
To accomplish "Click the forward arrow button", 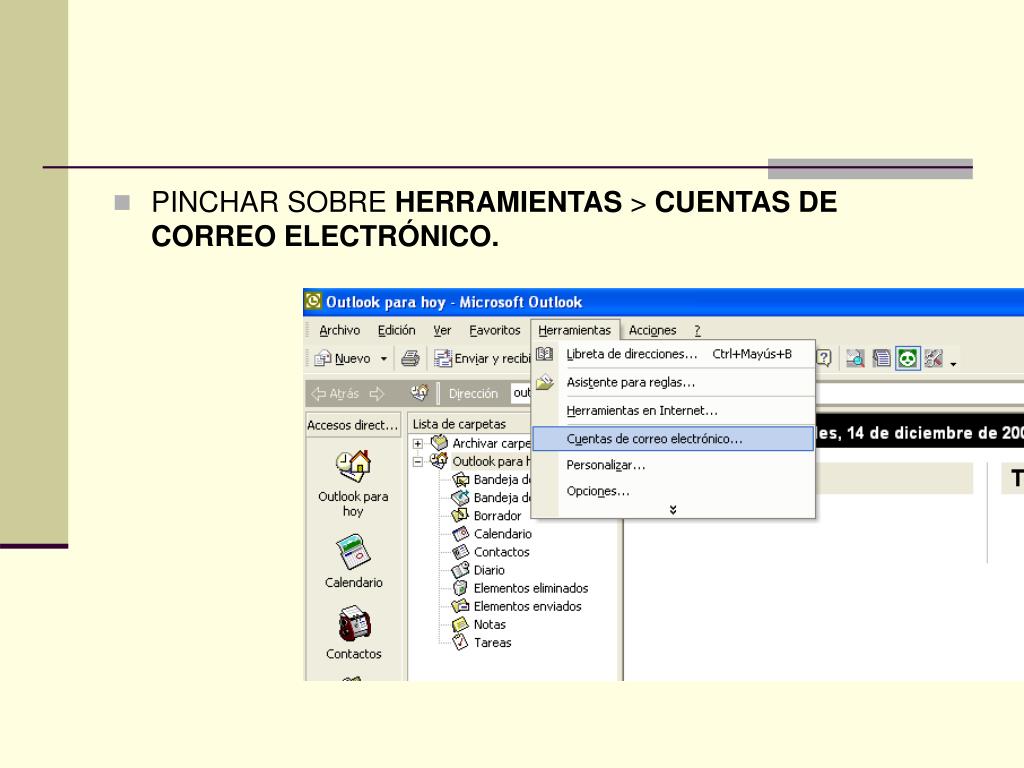I will (x=377, y=394).
